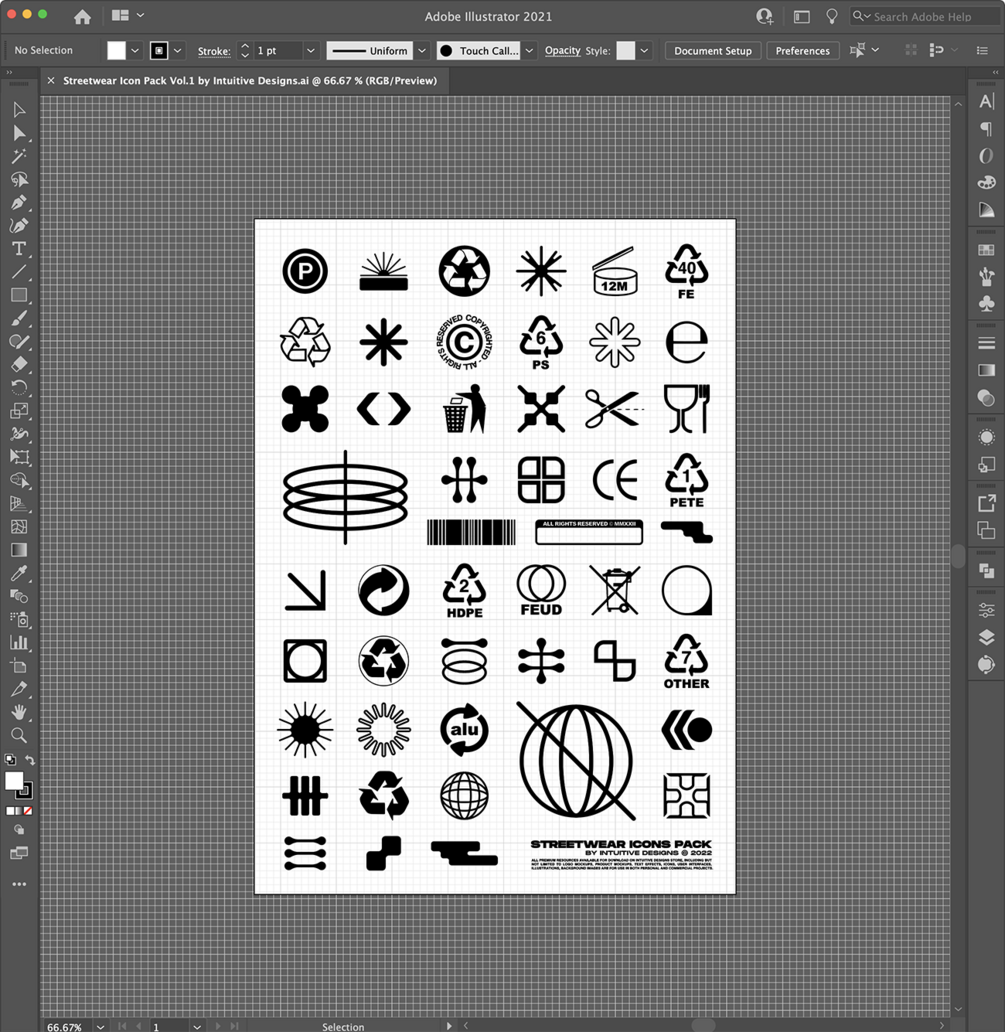Select the Type tool
The image size is (1005, 1032).
[x=19, y=248]
